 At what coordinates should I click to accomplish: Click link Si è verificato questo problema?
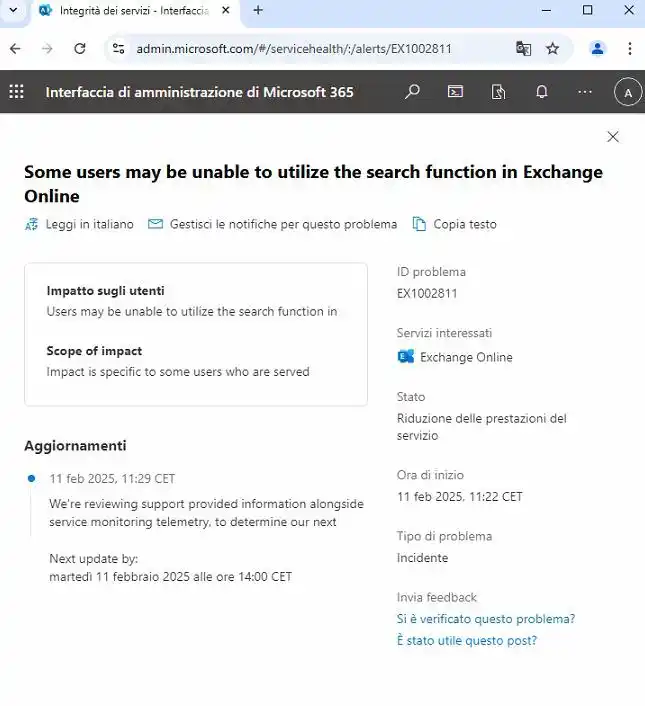486,619
